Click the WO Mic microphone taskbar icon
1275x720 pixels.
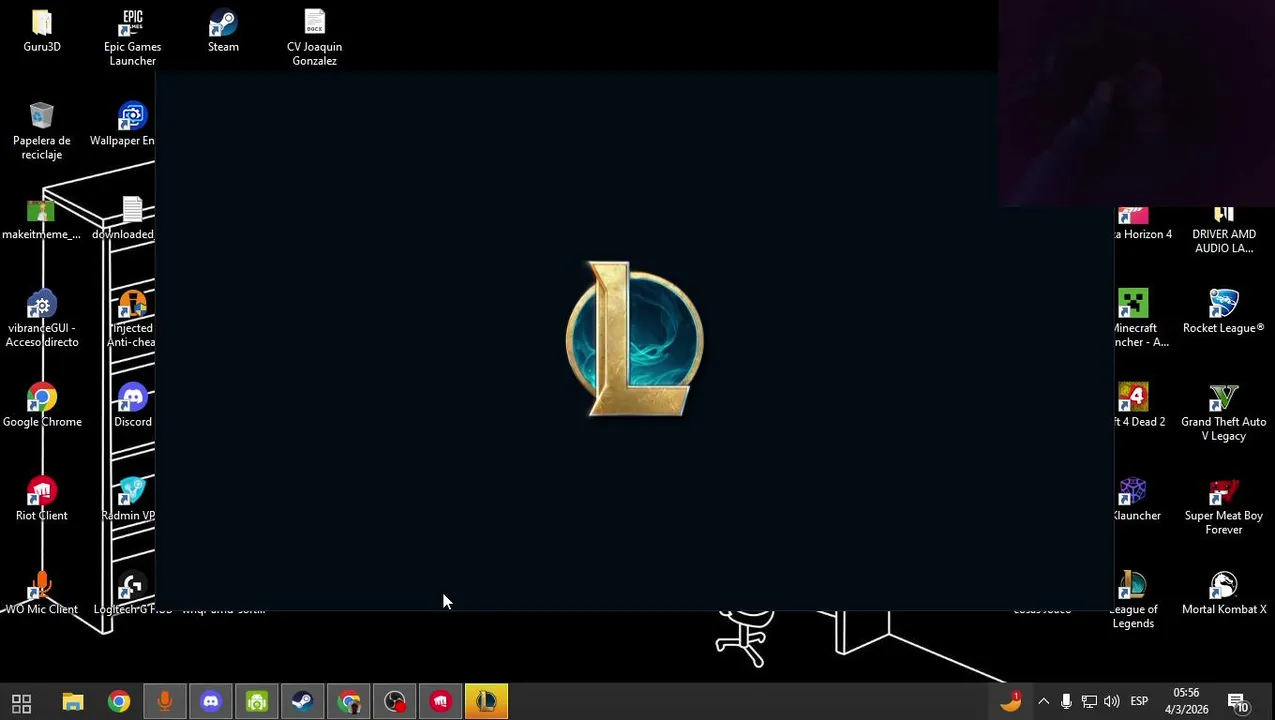[x=165, y=702]
